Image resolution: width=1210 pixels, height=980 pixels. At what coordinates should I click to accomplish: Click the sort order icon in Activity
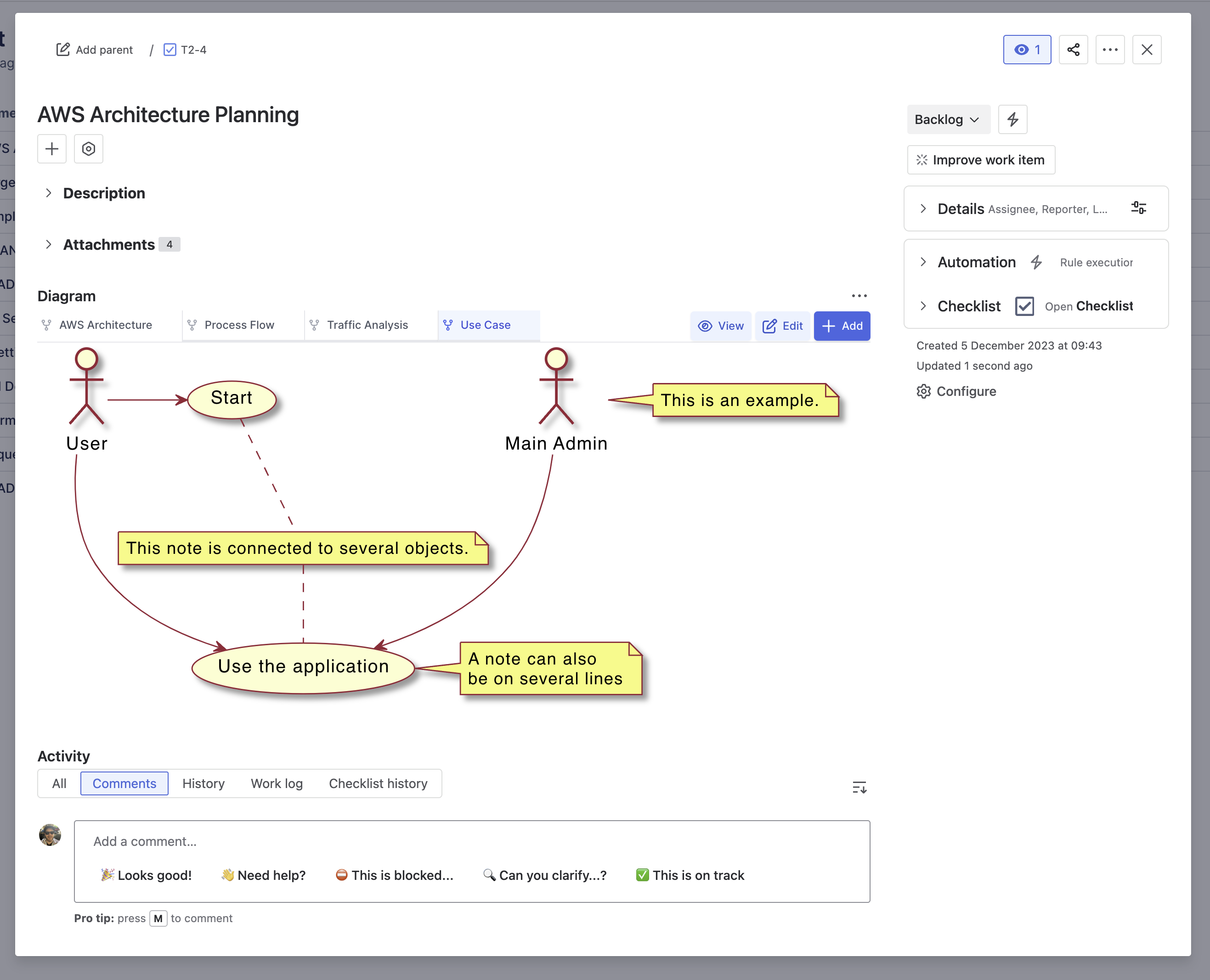(x=859, y=787)
